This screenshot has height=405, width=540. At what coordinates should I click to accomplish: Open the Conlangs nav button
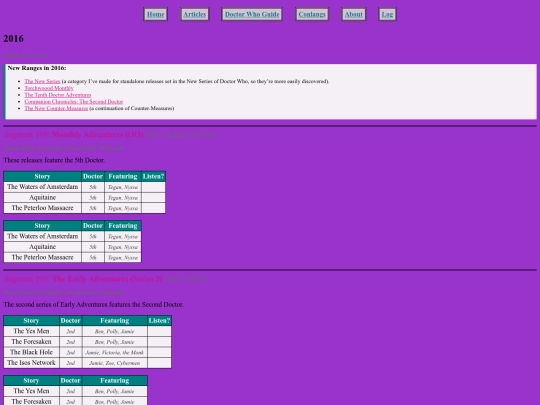coord(312,14)
